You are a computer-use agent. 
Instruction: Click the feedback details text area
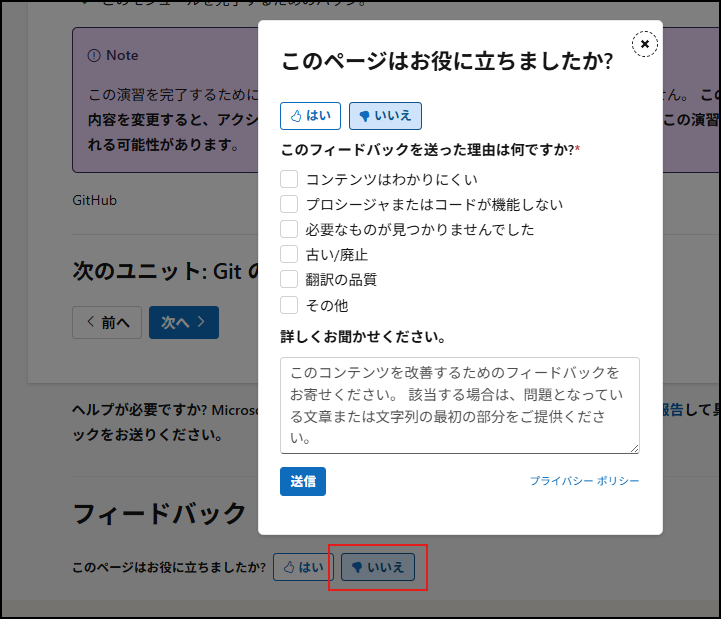(460, 405)
